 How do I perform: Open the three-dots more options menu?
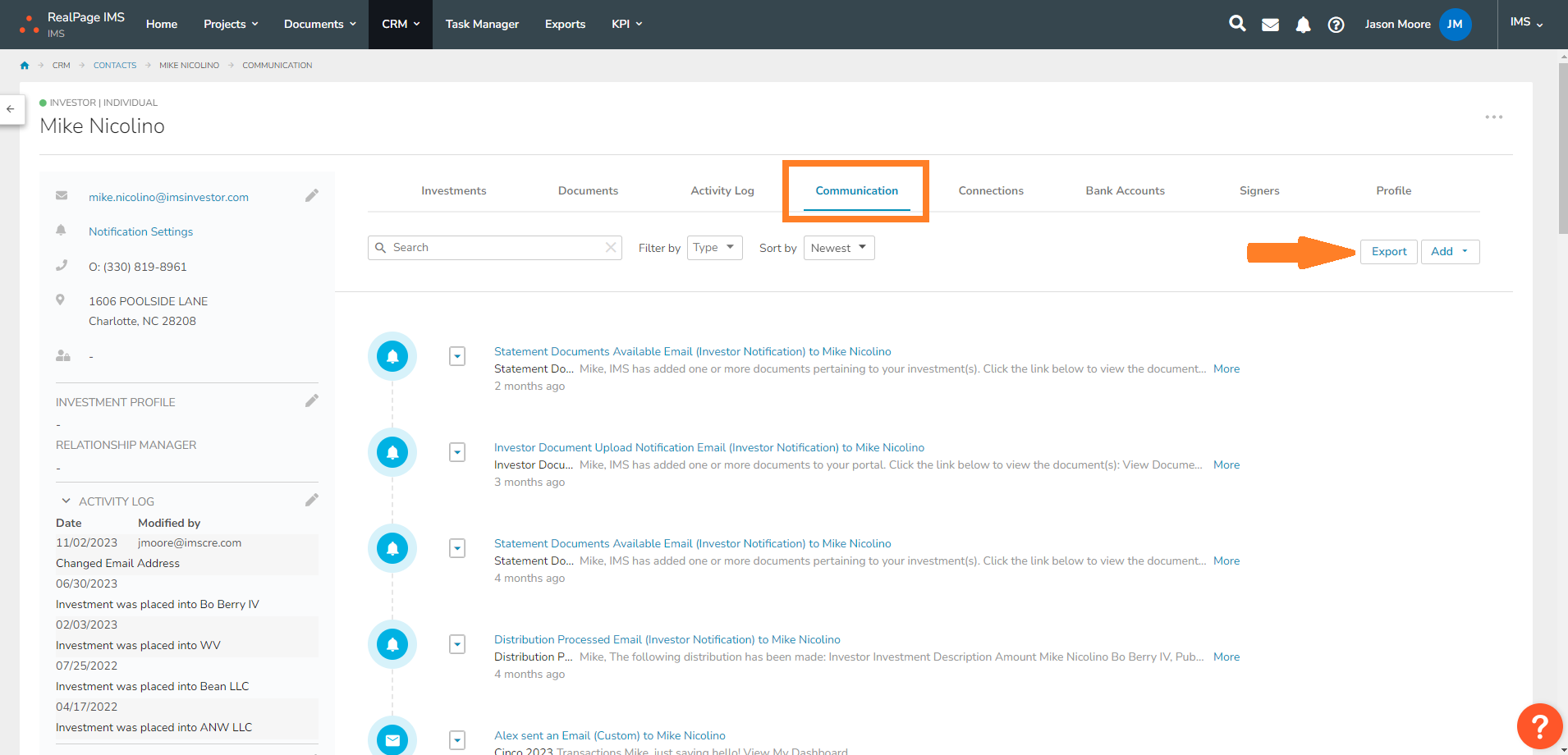tap(1493, 117)
